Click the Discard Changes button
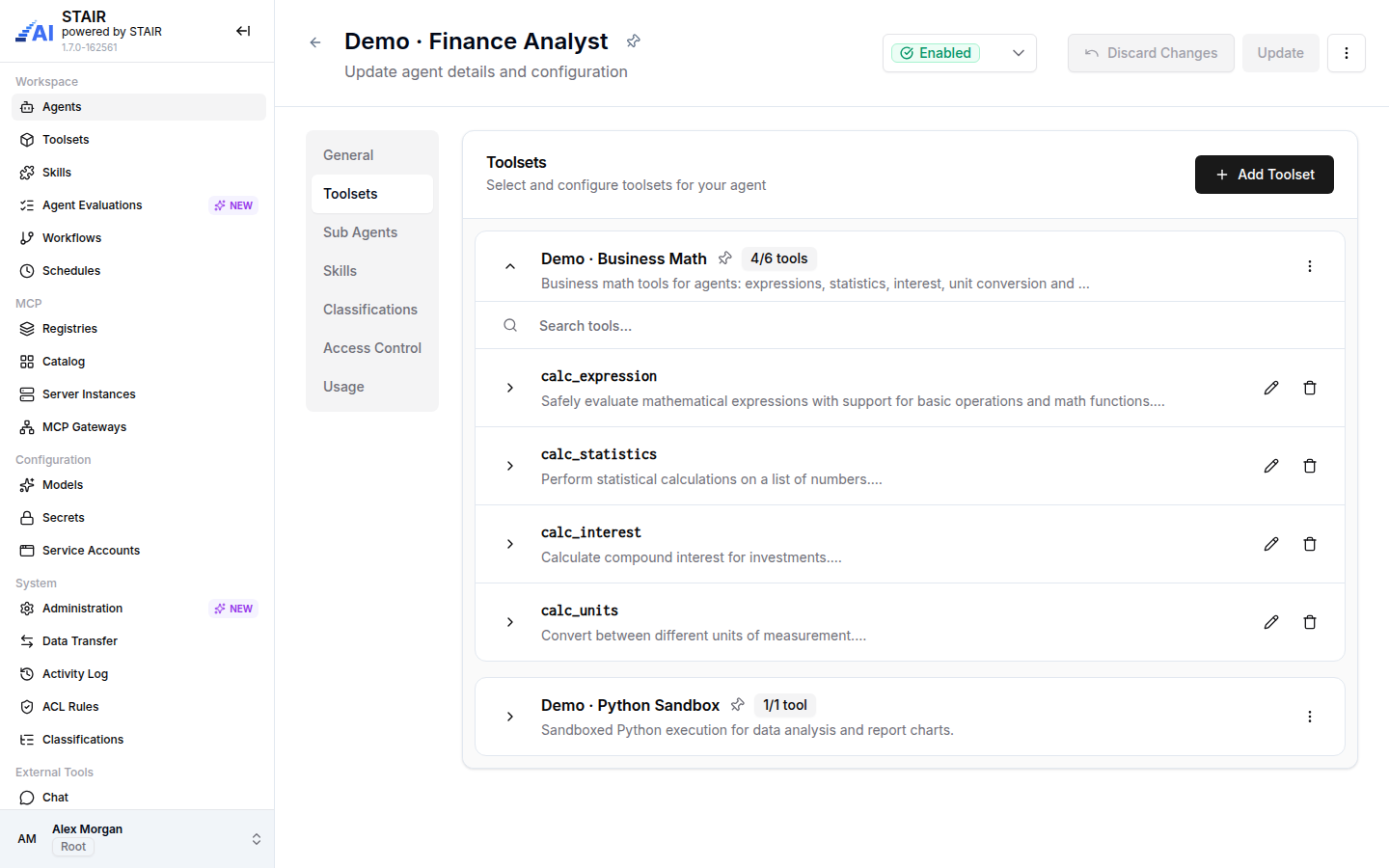The image size is (1389, 868). click(x=1151, y=53)
